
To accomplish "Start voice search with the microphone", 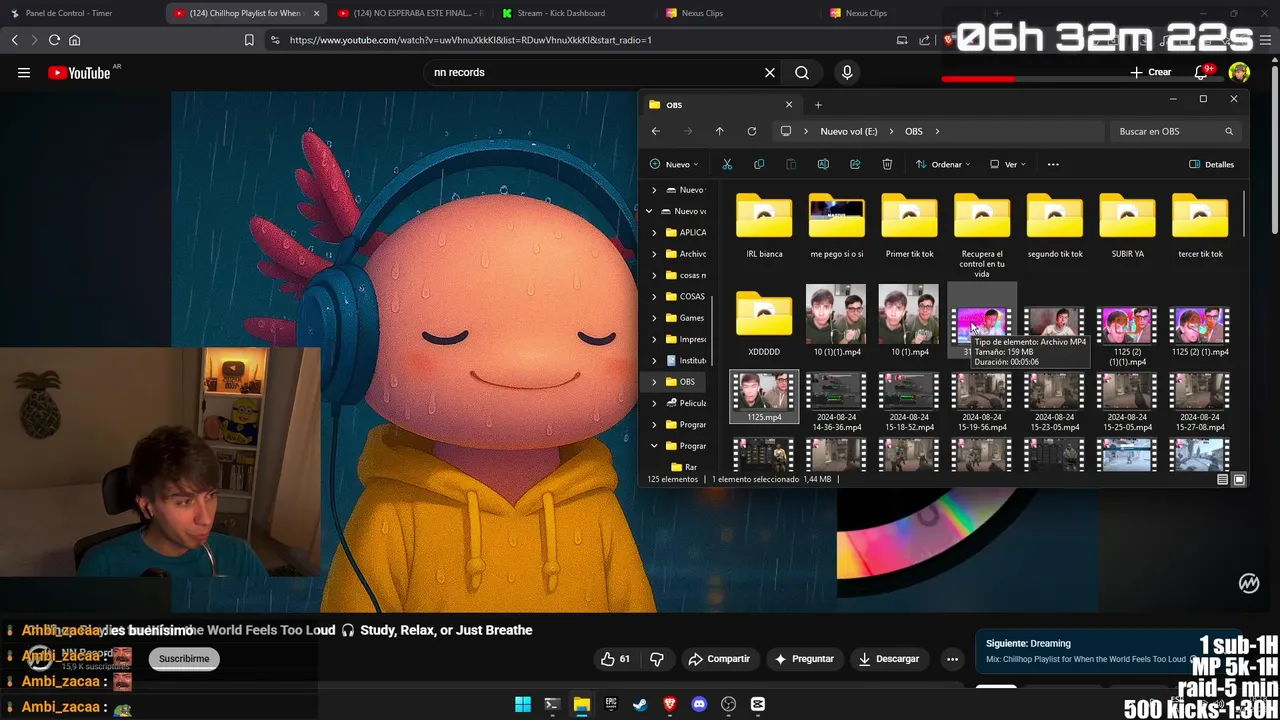I will click(x=847, y=72).
